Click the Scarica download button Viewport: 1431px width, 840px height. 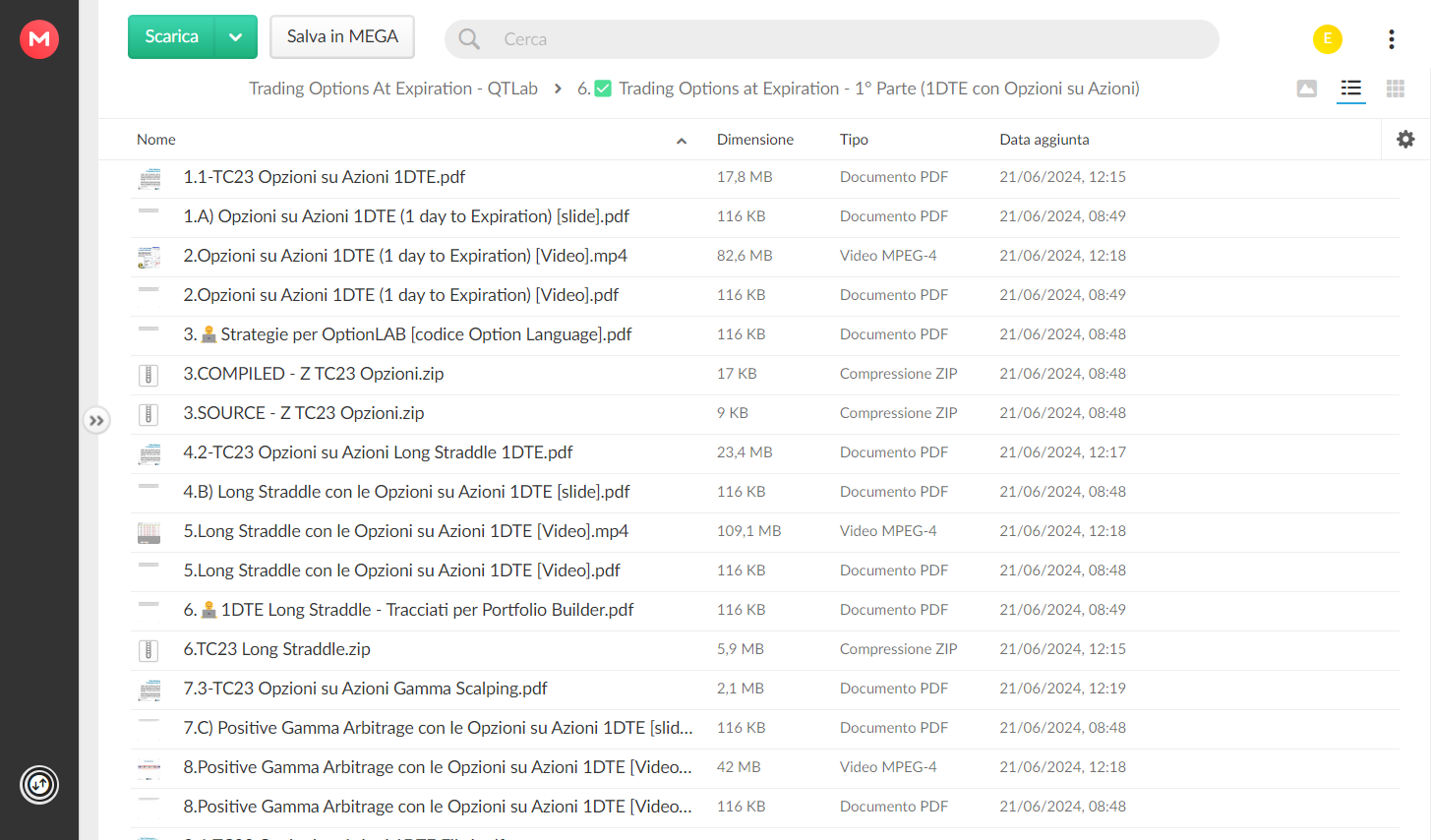(x=172, y=37)
